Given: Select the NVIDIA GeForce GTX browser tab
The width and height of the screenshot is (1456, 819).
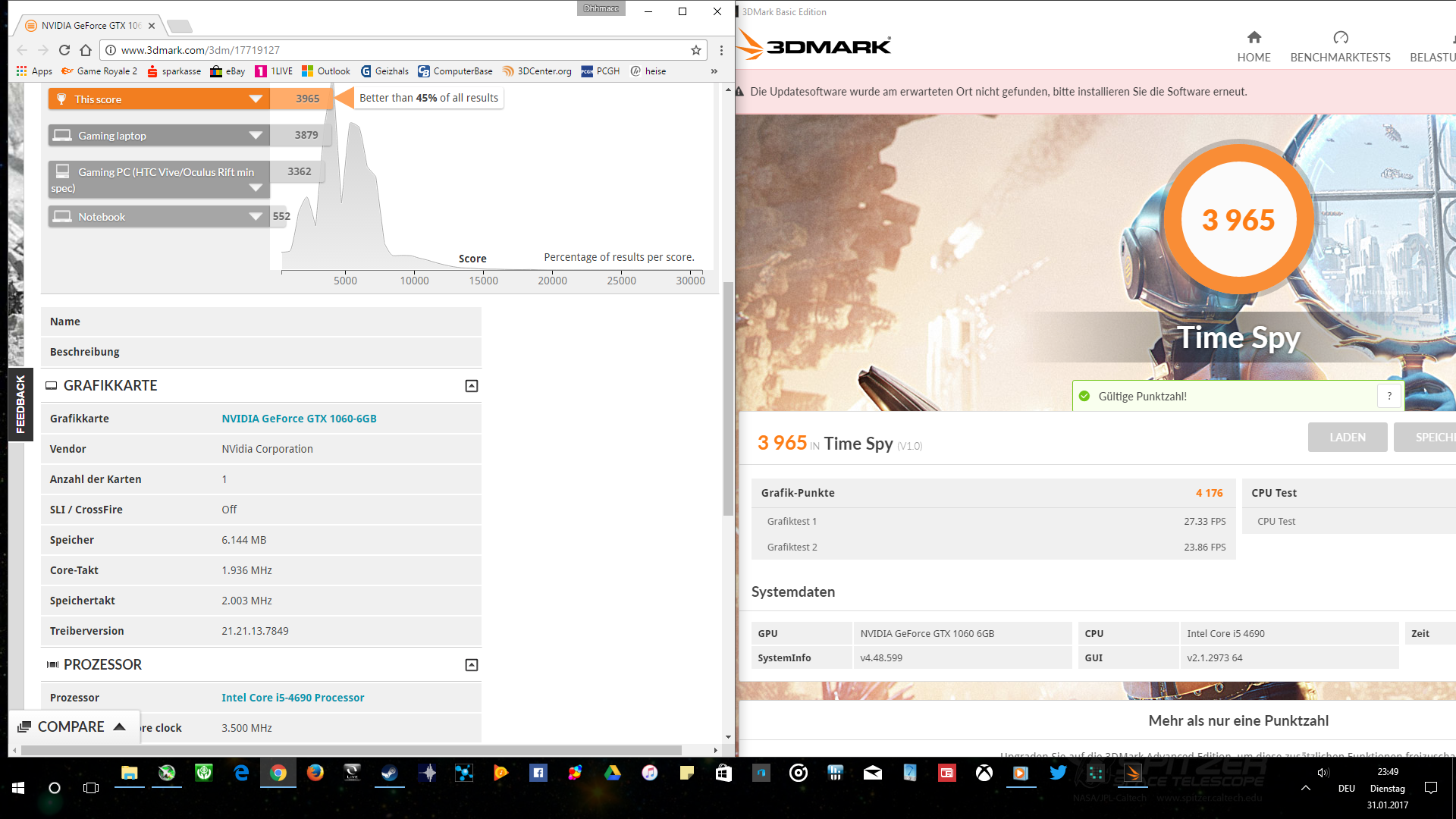Looking at the screenshot, I should tap(89, 26).
